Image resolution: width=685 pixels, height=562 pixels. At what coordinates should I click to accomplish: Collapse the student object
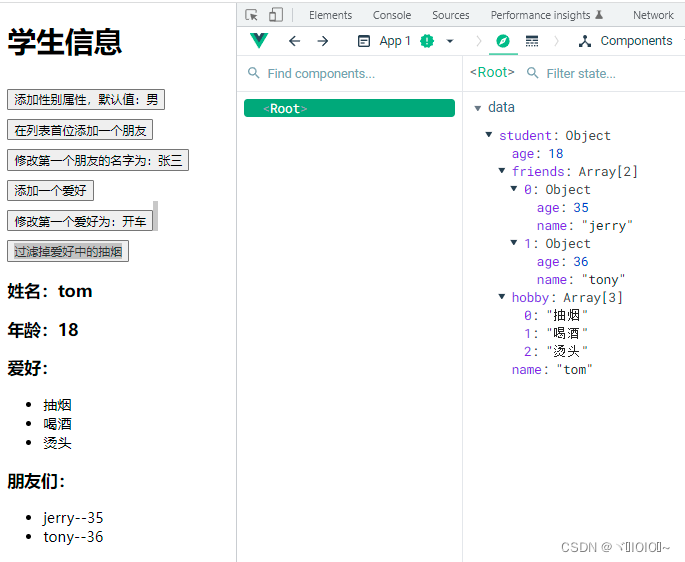click(x=489, y=135)
